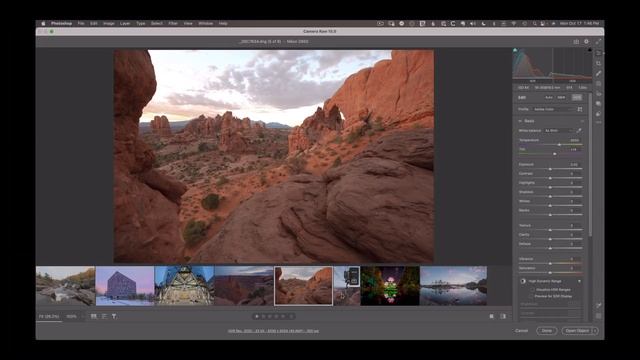
Task: Select the lake reflection thumbnail in filmstrip
Action: point(453,286)
